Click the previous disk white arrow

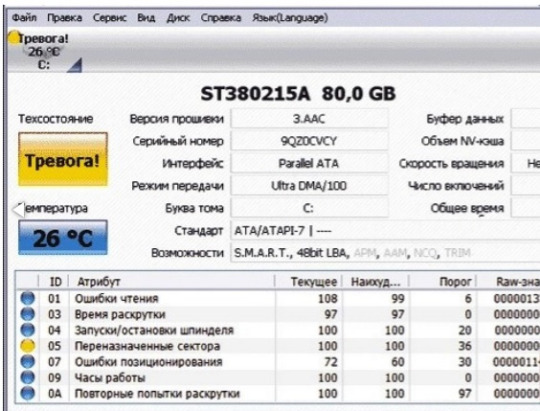tap(19, 209)
